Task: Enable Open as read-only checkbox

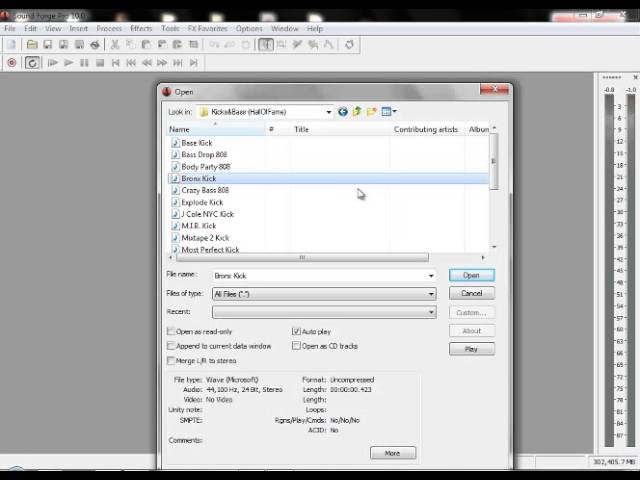Action: click(x=171, y=331)
